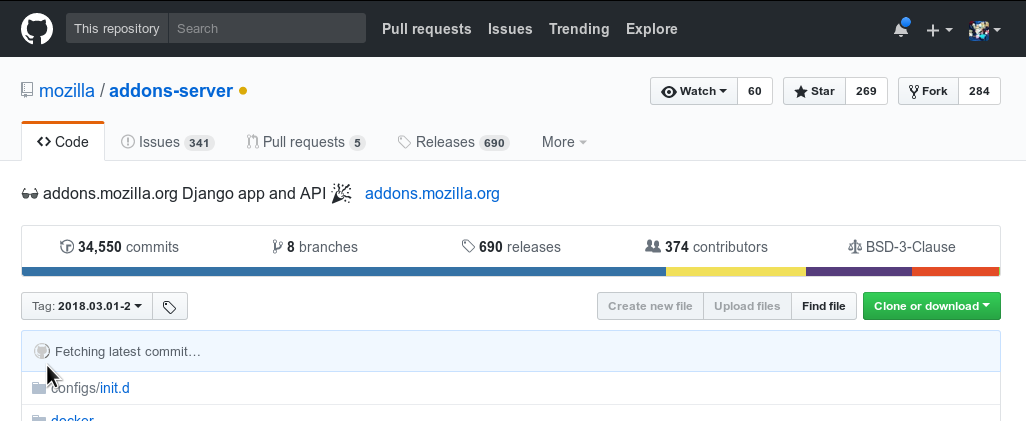This screenshot has height=421, width=1026.
Task: Click the repository book icon beside mozilla
Action: tap(27, 90)
